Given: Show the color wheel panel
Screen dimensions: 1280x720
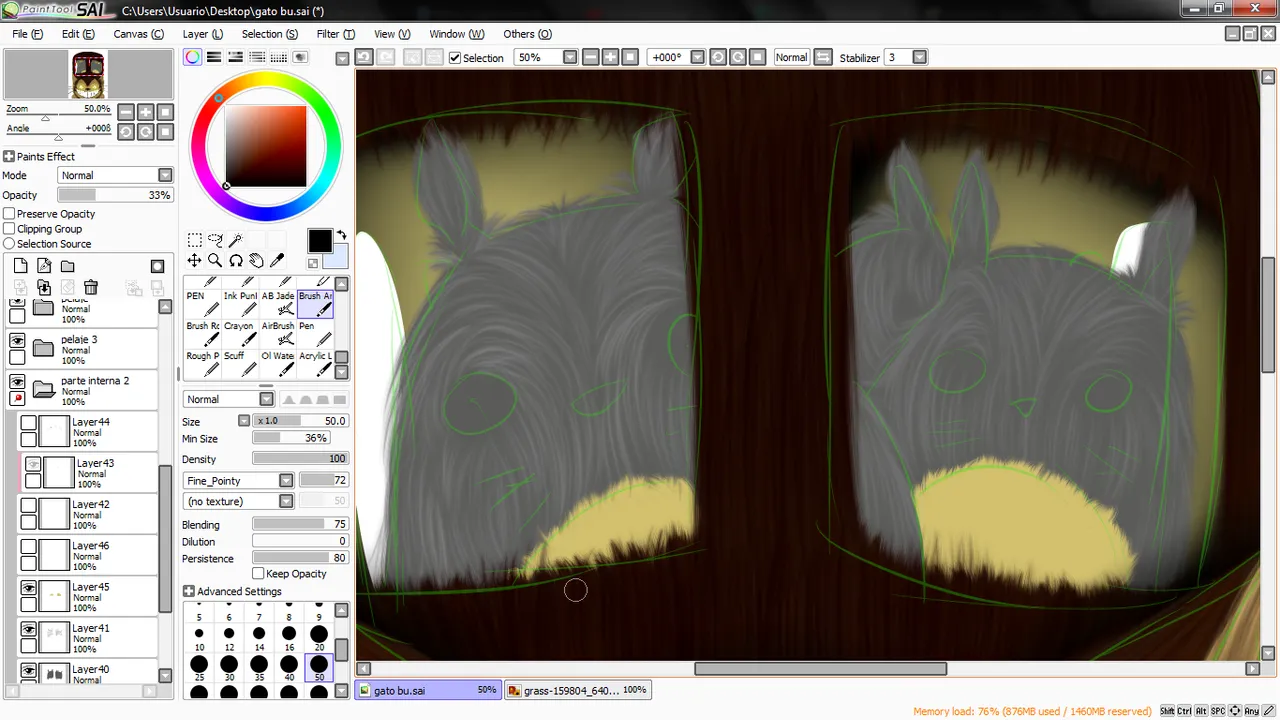Looking at the screenshot, I should tap(192, 57).
